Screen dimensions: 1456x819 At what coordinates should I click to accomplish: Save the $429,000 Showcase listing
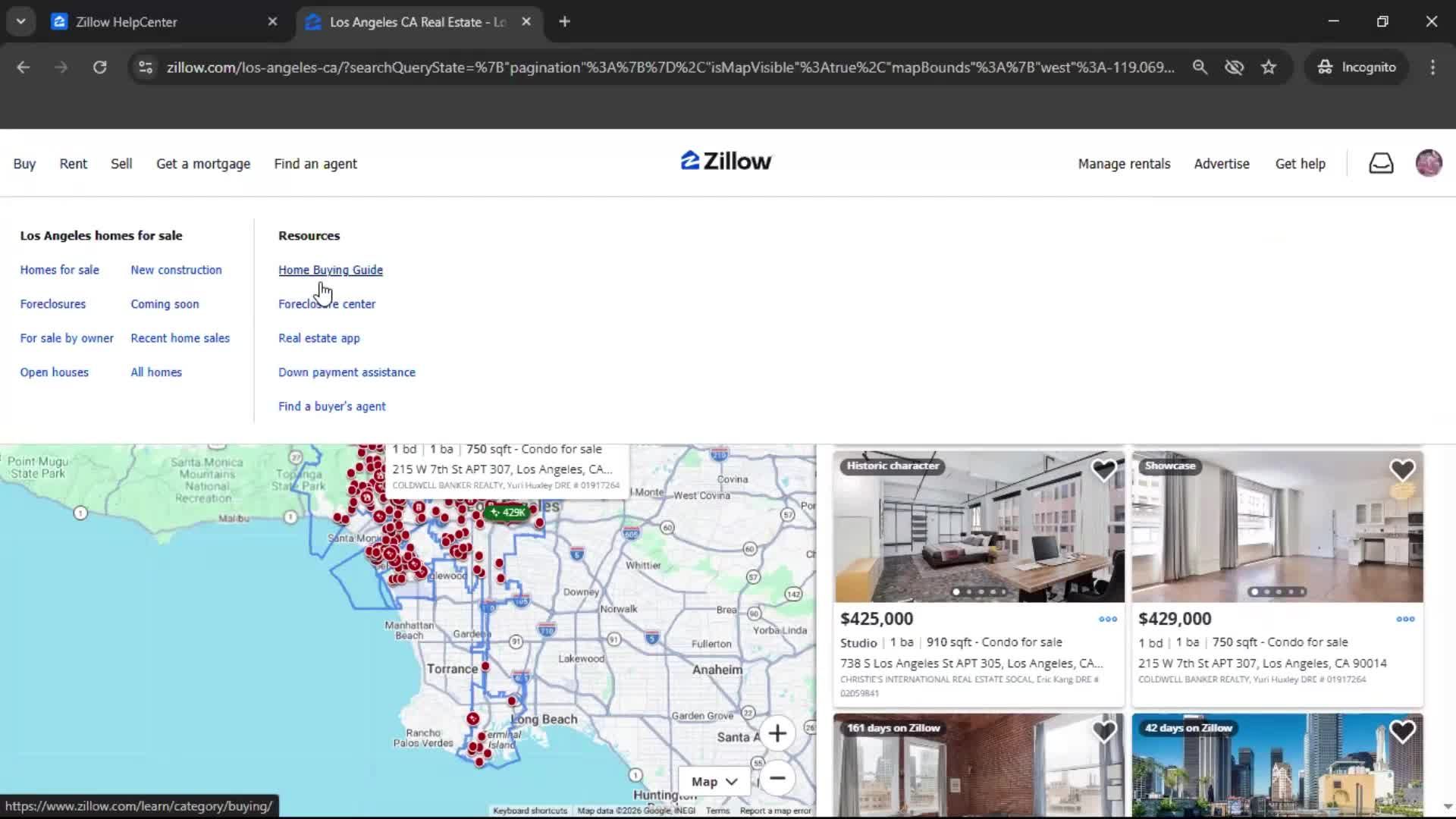click(1401, 470)
